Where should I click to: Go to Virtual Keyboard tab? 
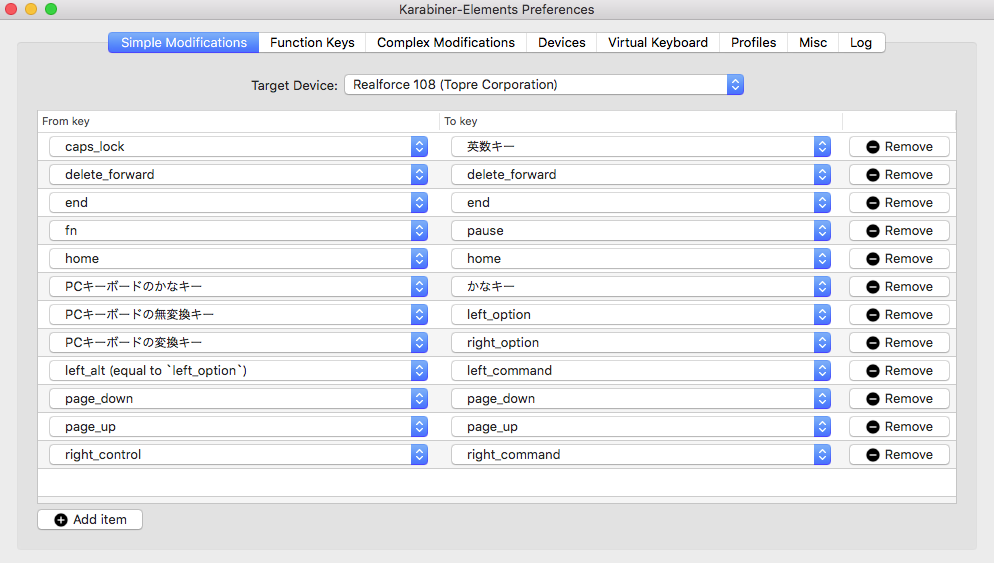pyautogui.click(x=657, y=42)
